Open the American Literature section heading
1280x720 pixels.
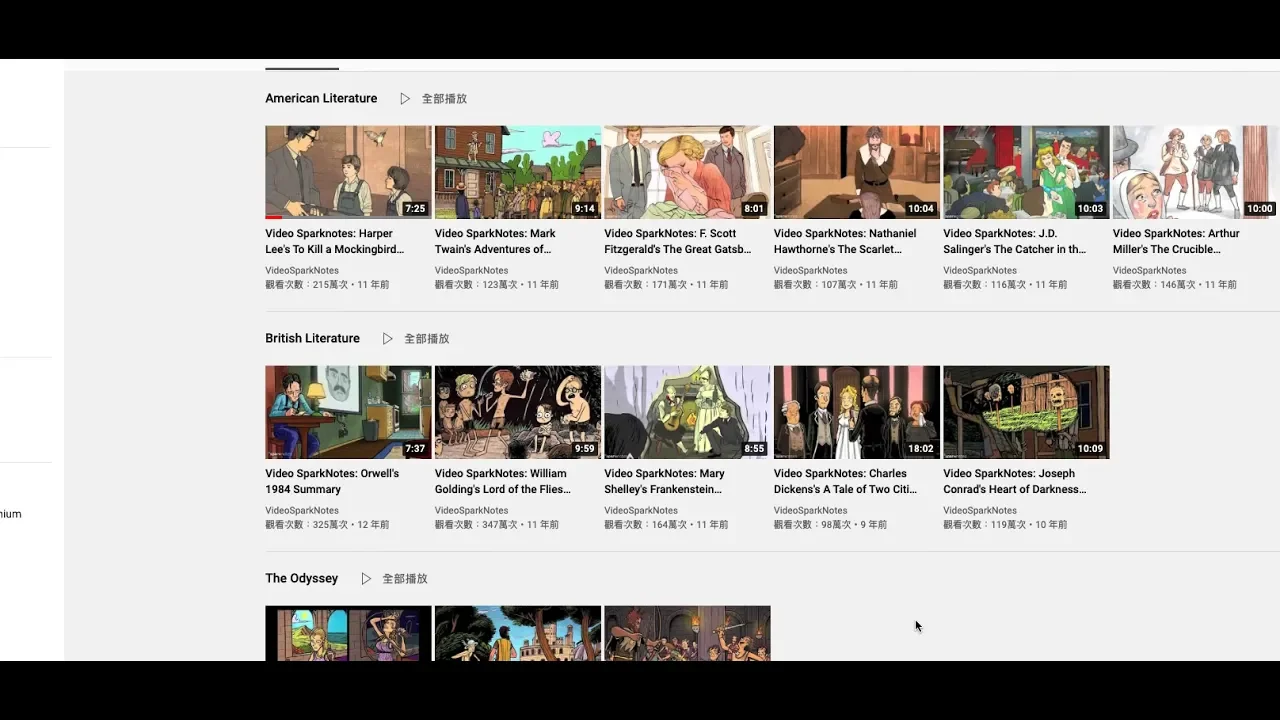click(321, 99)
